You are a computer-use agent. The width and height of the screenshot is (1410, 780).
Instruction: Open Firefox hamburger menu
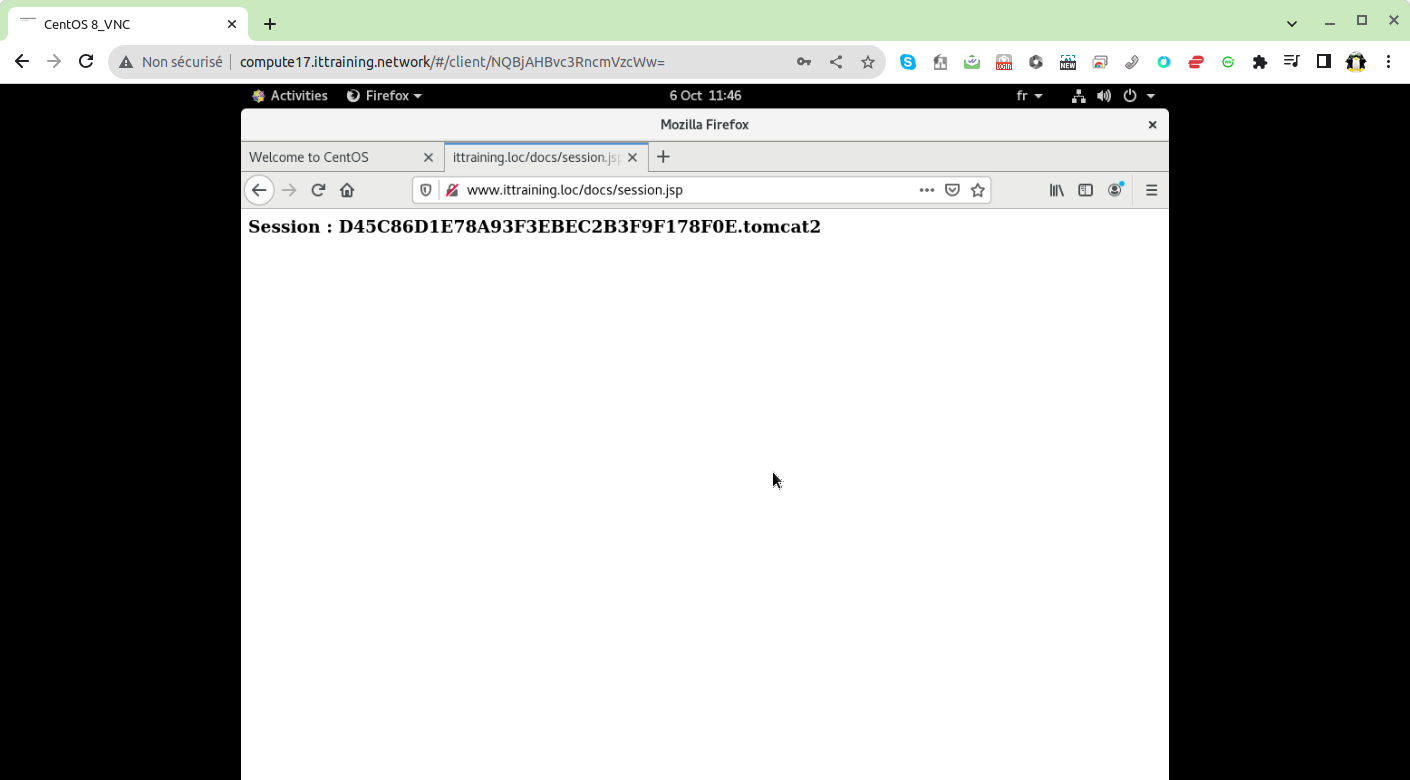point(1151,190)
